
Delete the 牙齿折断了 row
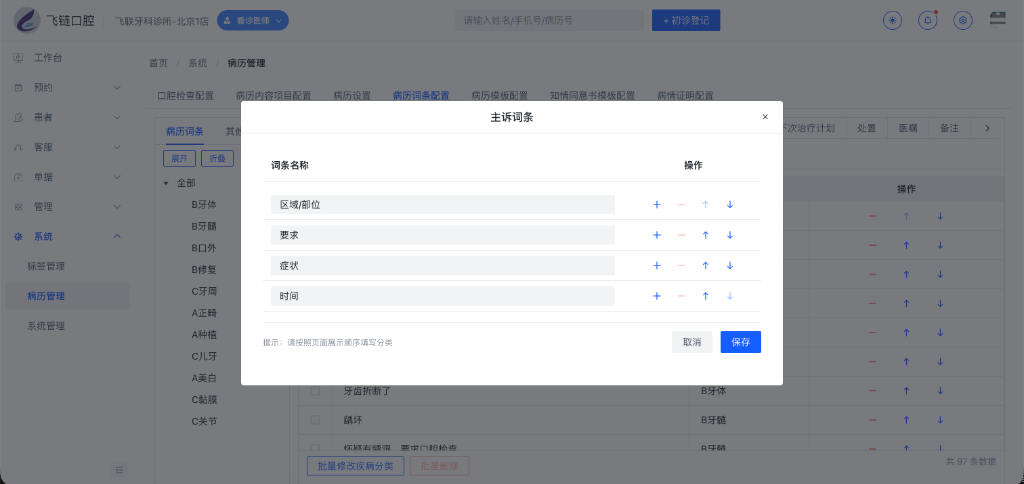click(872, 391)
